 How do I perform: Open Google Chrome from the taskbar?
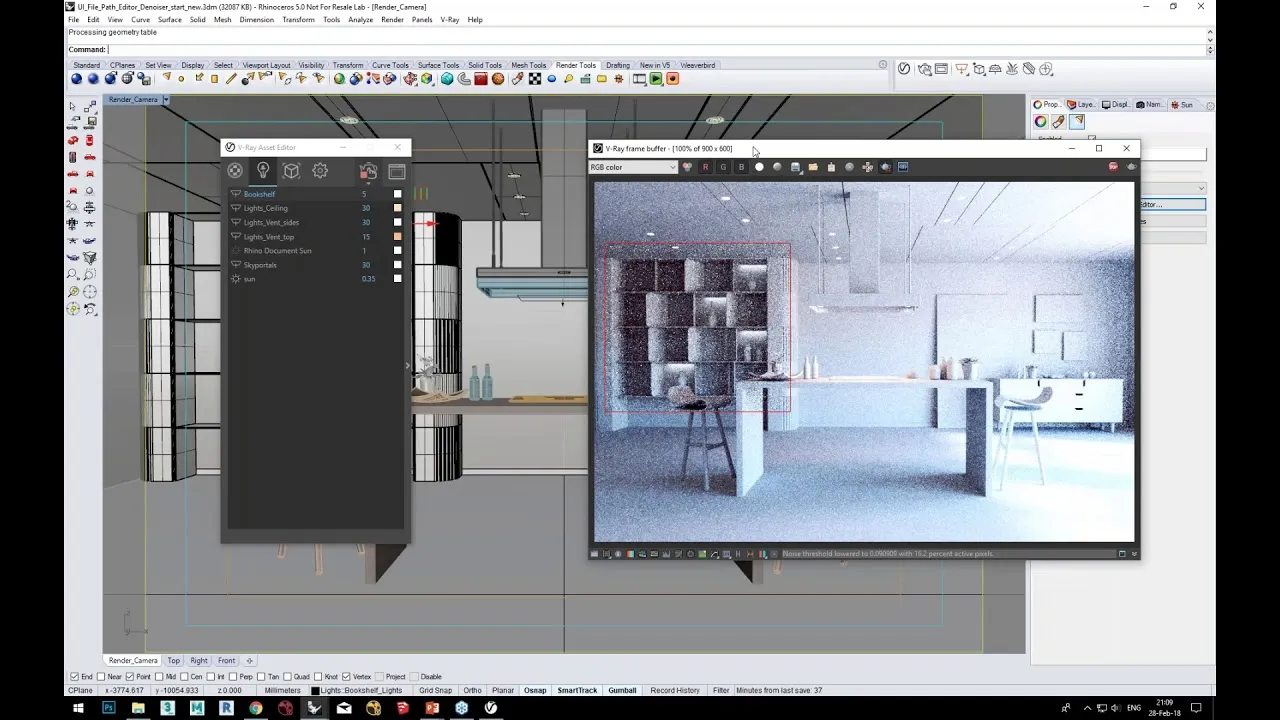(x=256, y=708)
